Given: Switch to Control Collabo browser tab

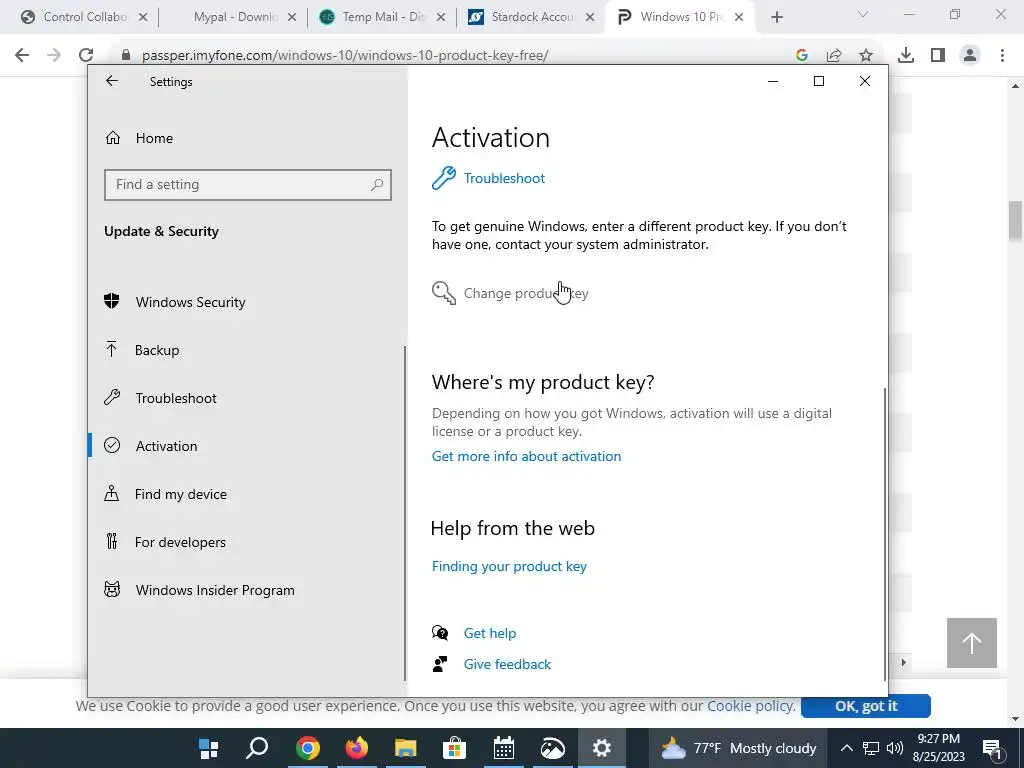Looking at the screenshot, I should point(85,17).
